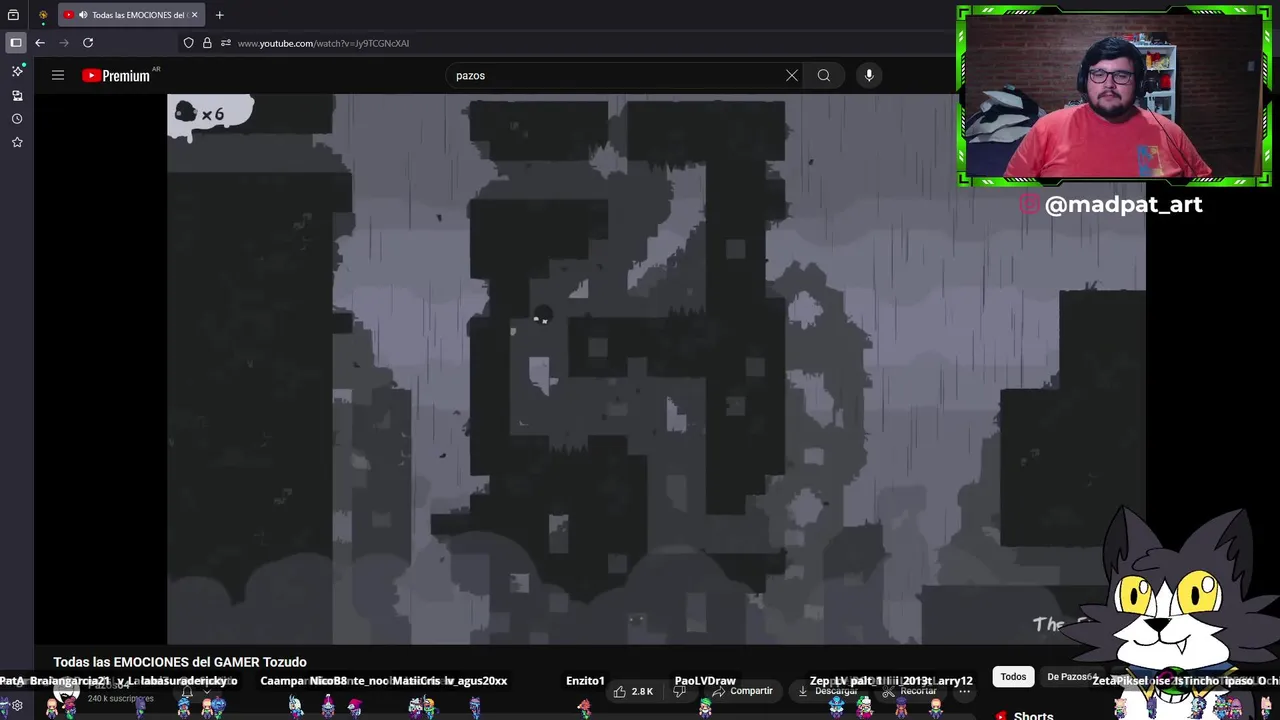Open synced tabs sidebar icon
The image size is (1280, 720).
click(17, 95)
